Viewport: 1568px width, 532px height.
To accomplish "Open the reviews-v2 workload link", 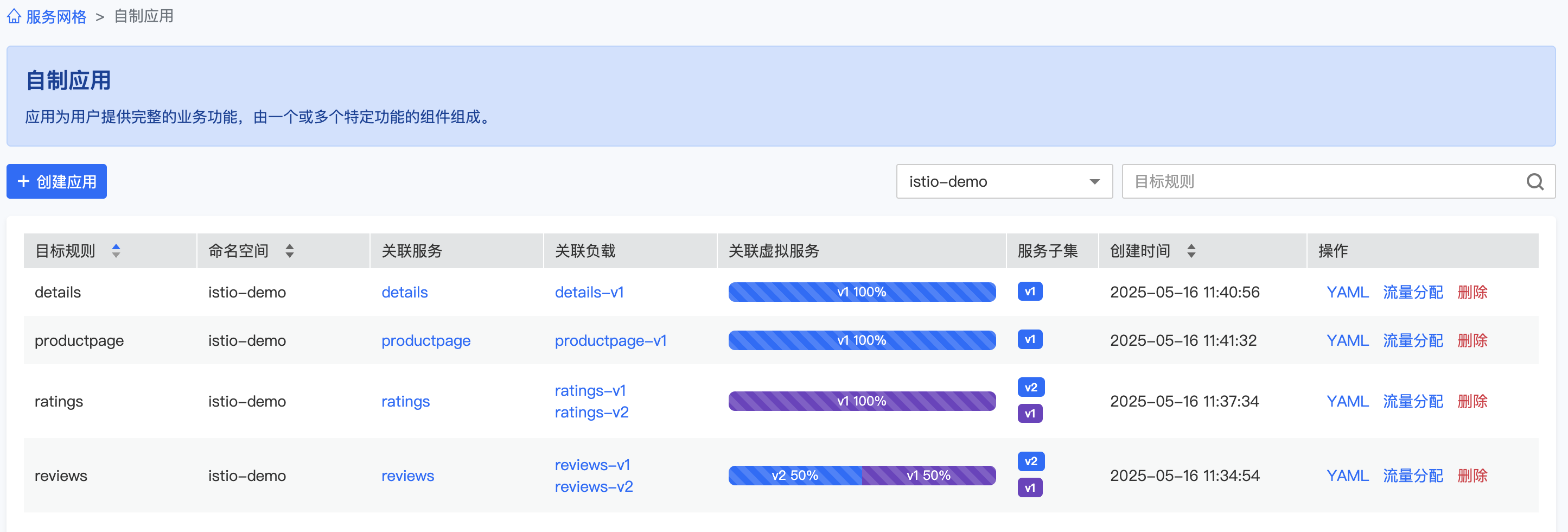I will pos(594,487).
